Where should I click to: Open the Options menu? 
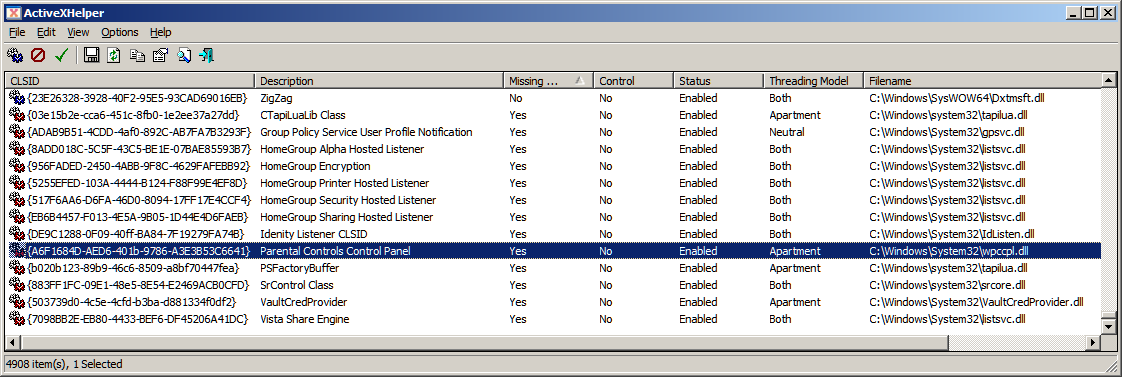[x=119, y=32]
